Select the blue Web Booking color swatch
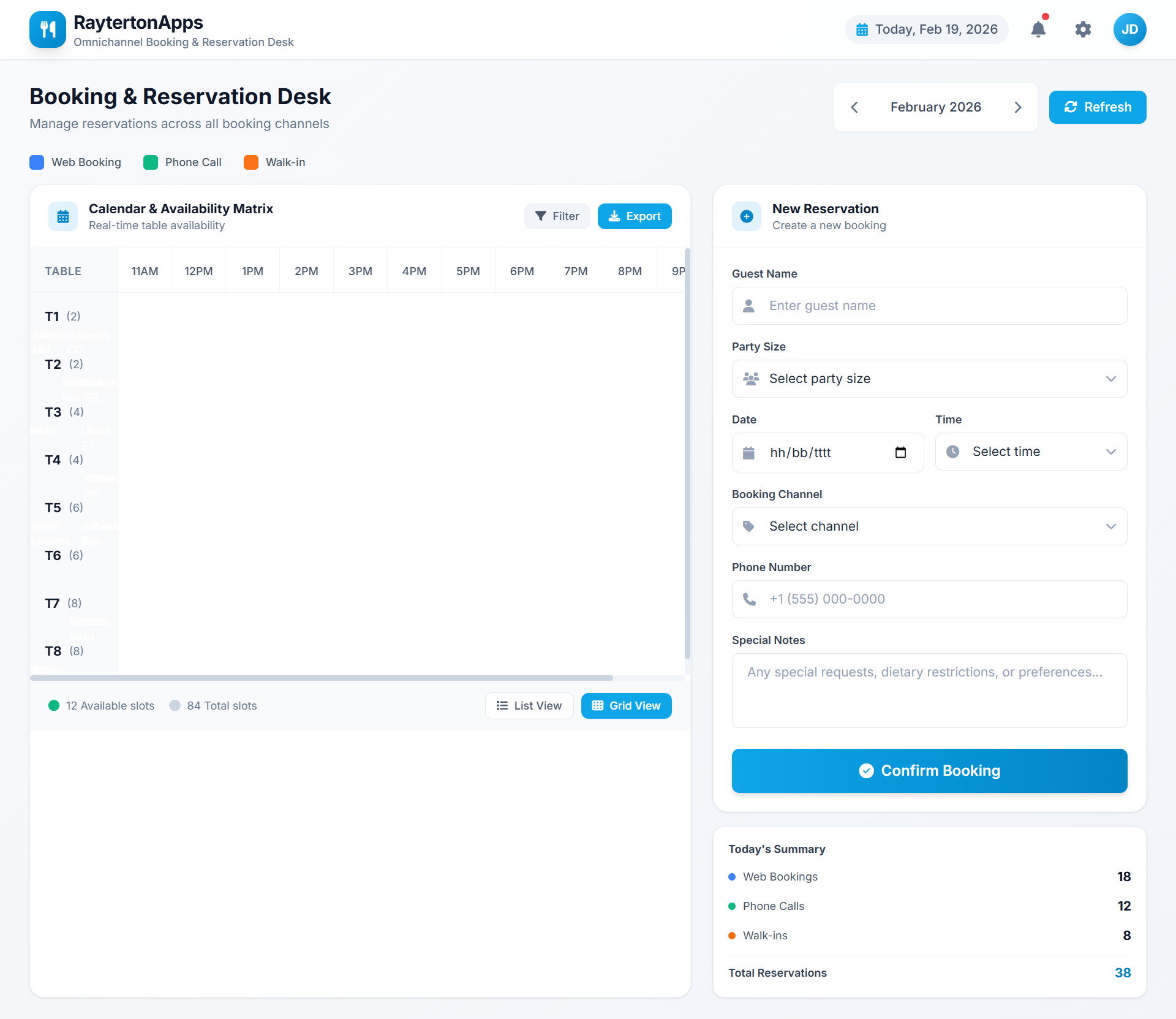1176x1019 pixels. pos(36,162)
